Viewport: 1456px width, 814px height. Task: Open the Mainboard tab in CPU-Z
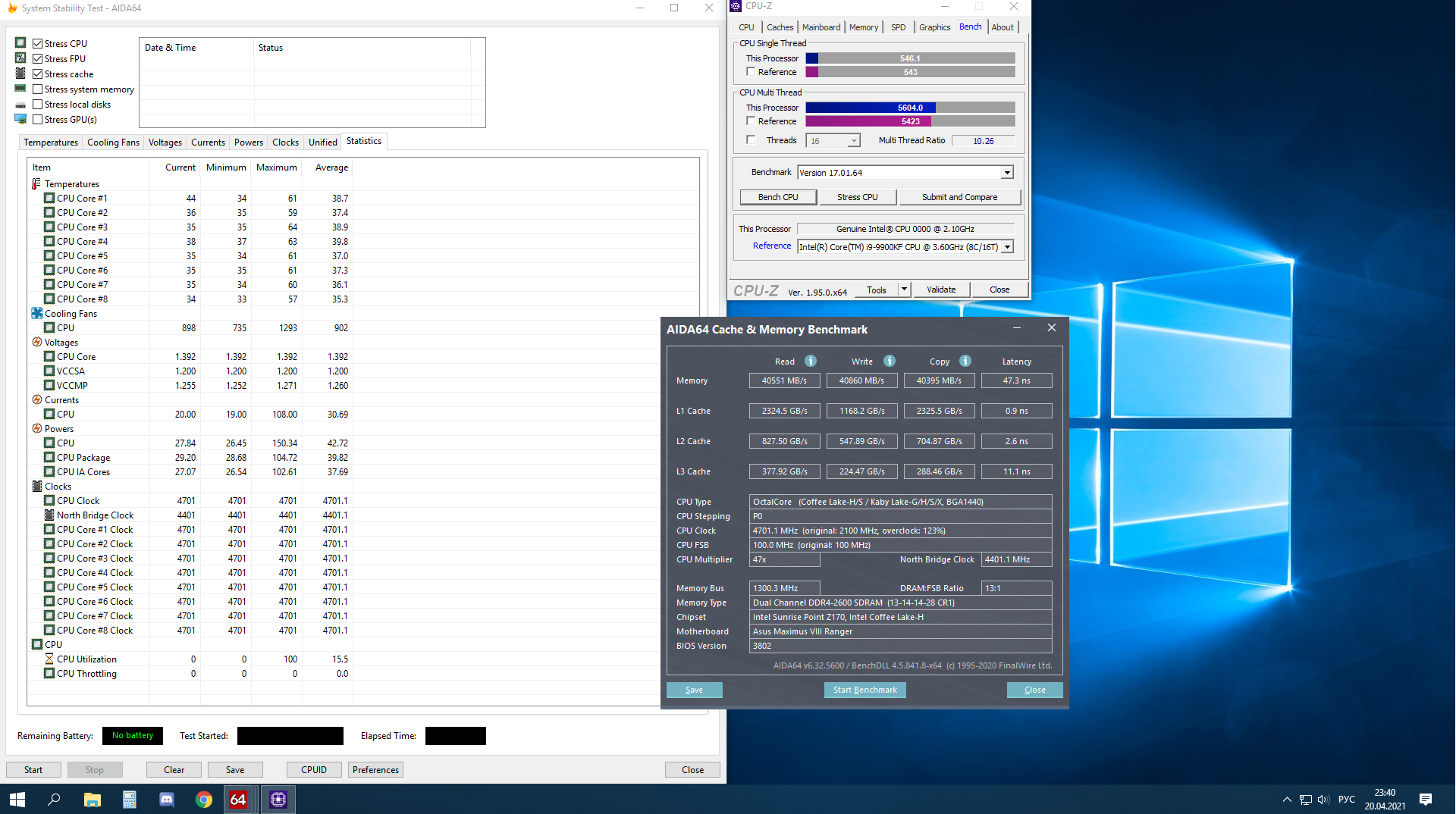[x=821, y=27]
